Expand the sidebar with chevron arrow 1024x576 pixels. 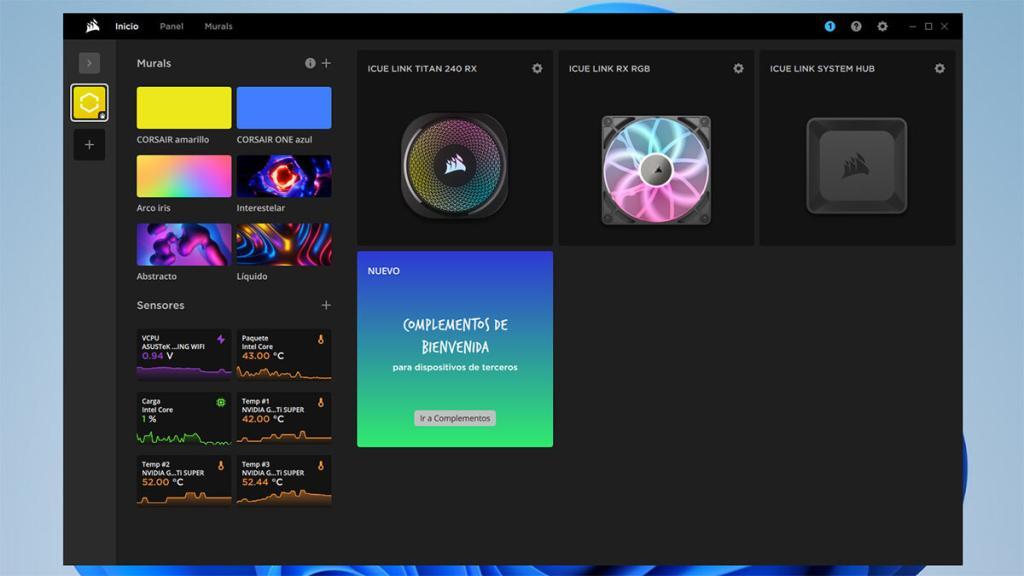89,63
